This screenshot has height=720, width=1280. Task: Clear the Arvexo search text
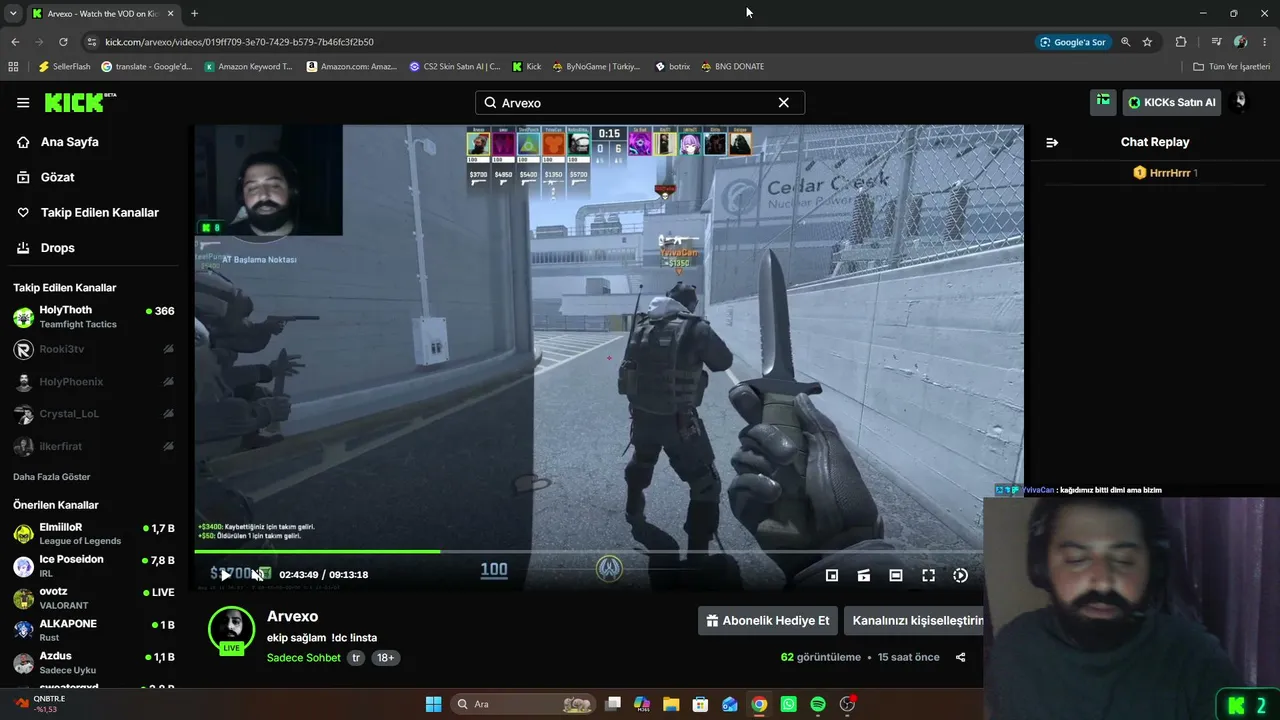tap(784, 103)
